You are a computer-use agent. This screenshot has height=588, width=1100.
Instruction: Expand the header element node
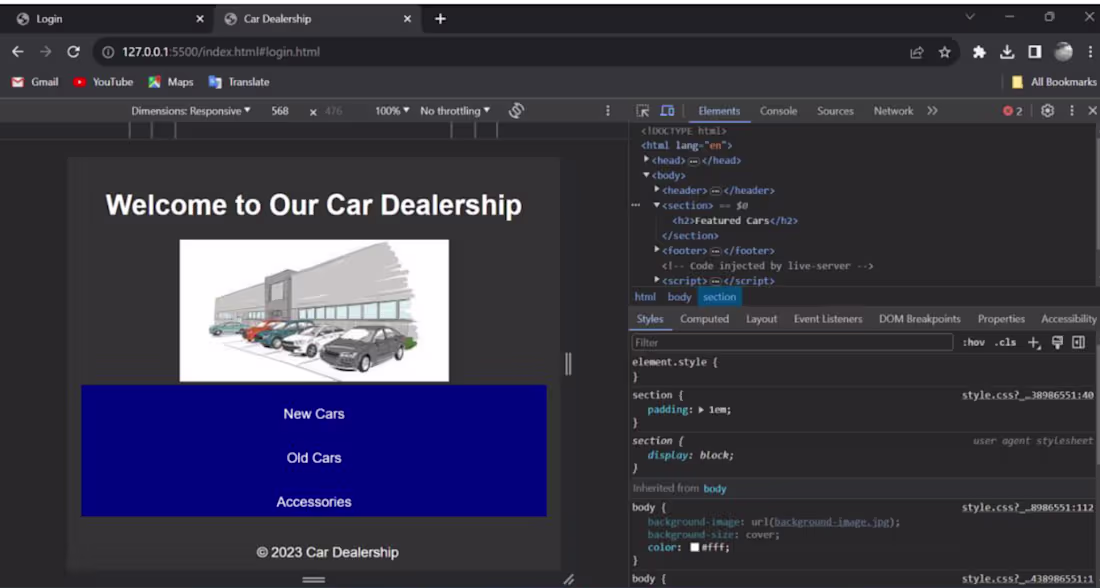pyautogui.click(x=657, y=190)
